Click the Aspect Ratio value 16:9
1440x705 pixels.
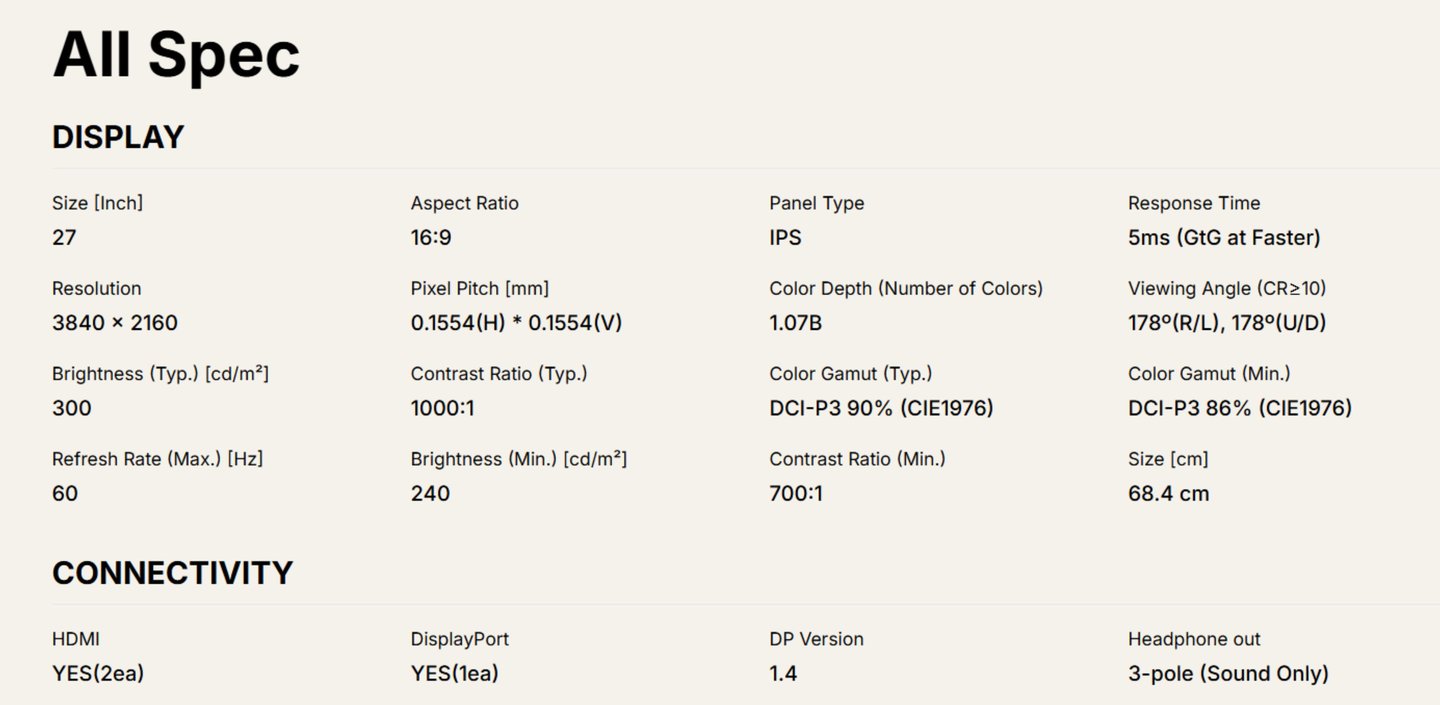(x=431, y=238)
